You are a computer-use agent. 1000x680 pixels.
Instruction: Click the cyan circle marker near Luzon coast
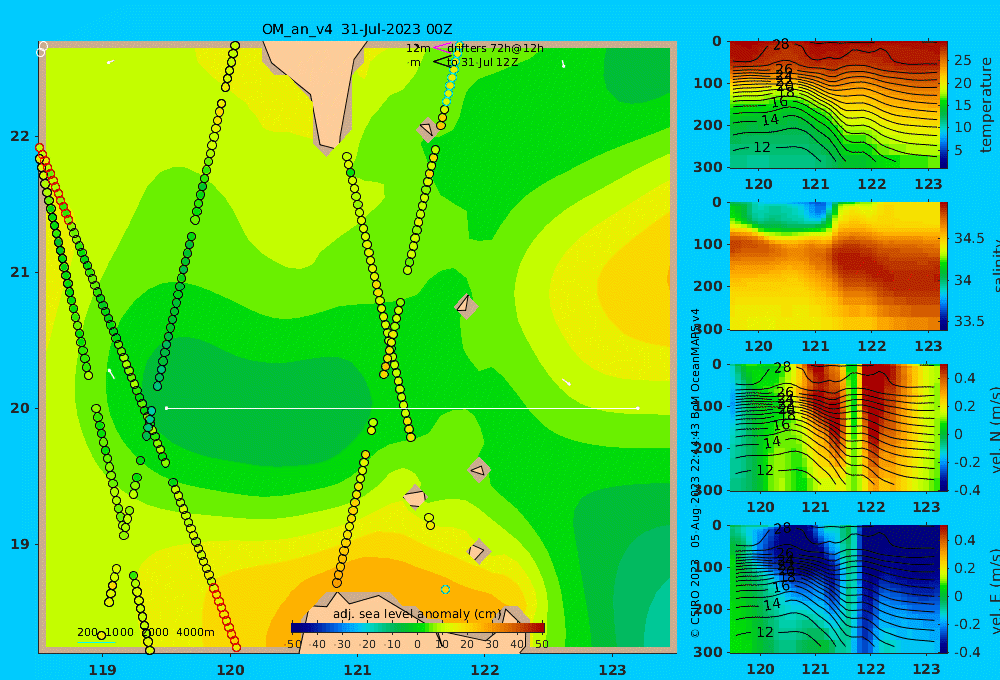pyautogui.click(x=445, y=589)
